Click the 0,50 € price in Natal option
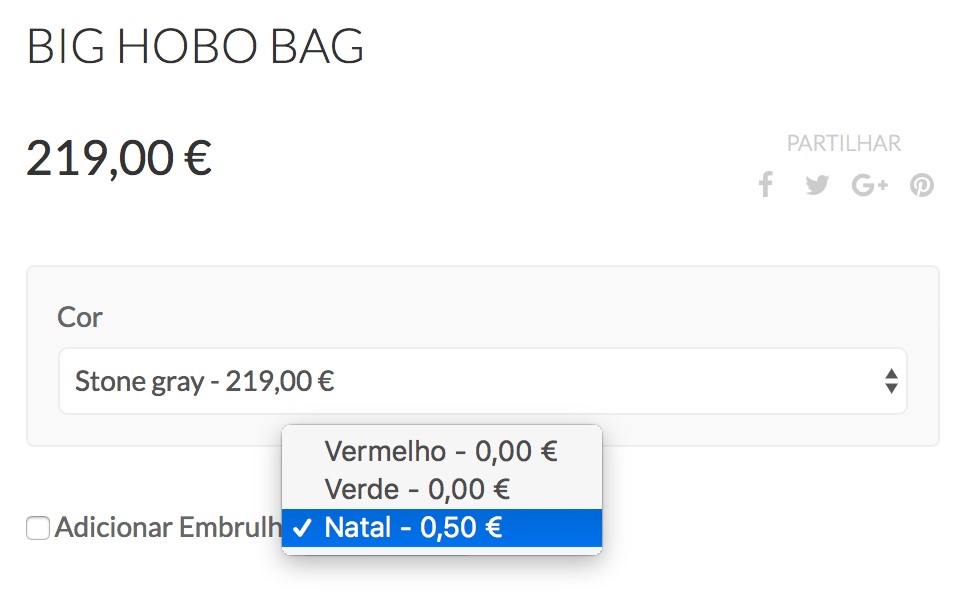Screen dimensions: 968x595 (x=461, y=528)
